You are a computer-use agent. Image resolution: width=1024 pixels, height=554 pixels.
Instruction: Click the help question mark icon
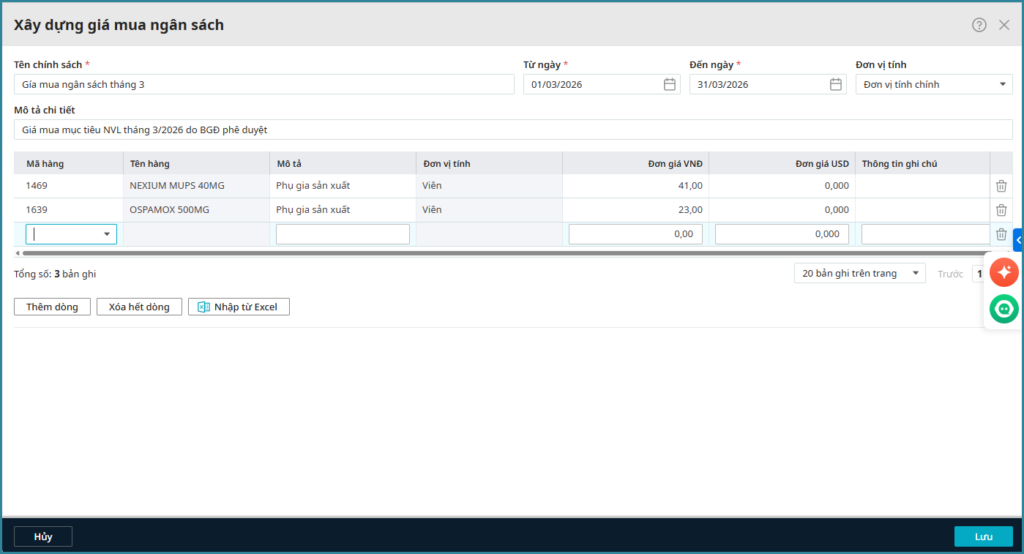tap(979, 25)
